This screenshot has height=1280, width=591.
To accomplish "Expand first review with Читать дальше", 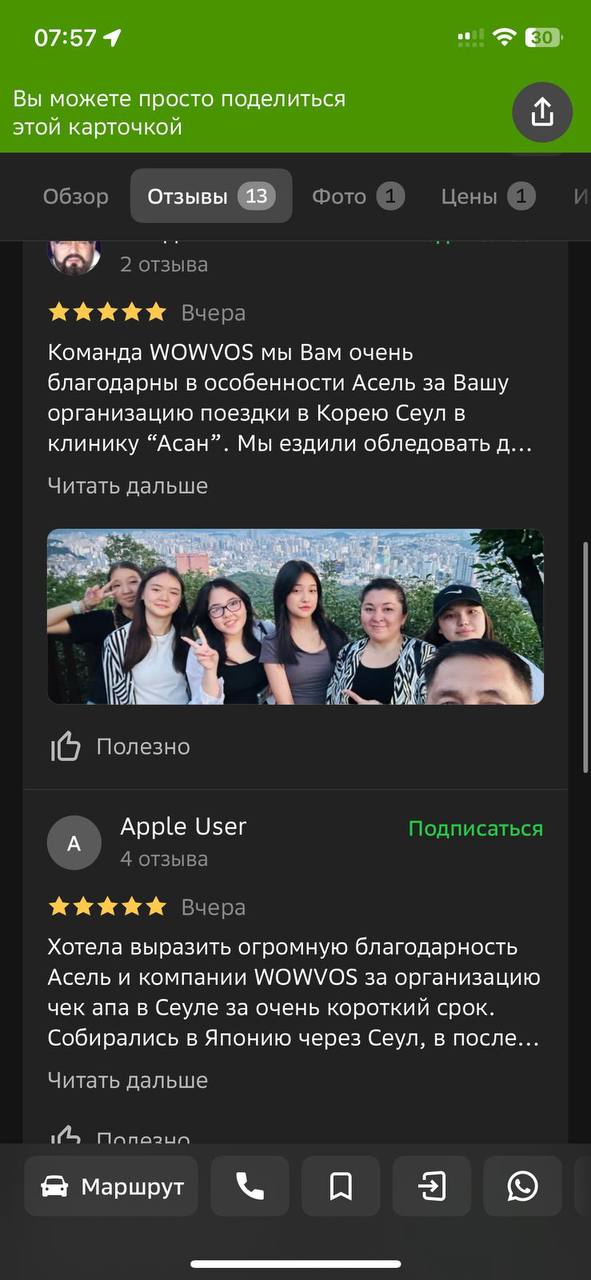I will pos(128,486).
